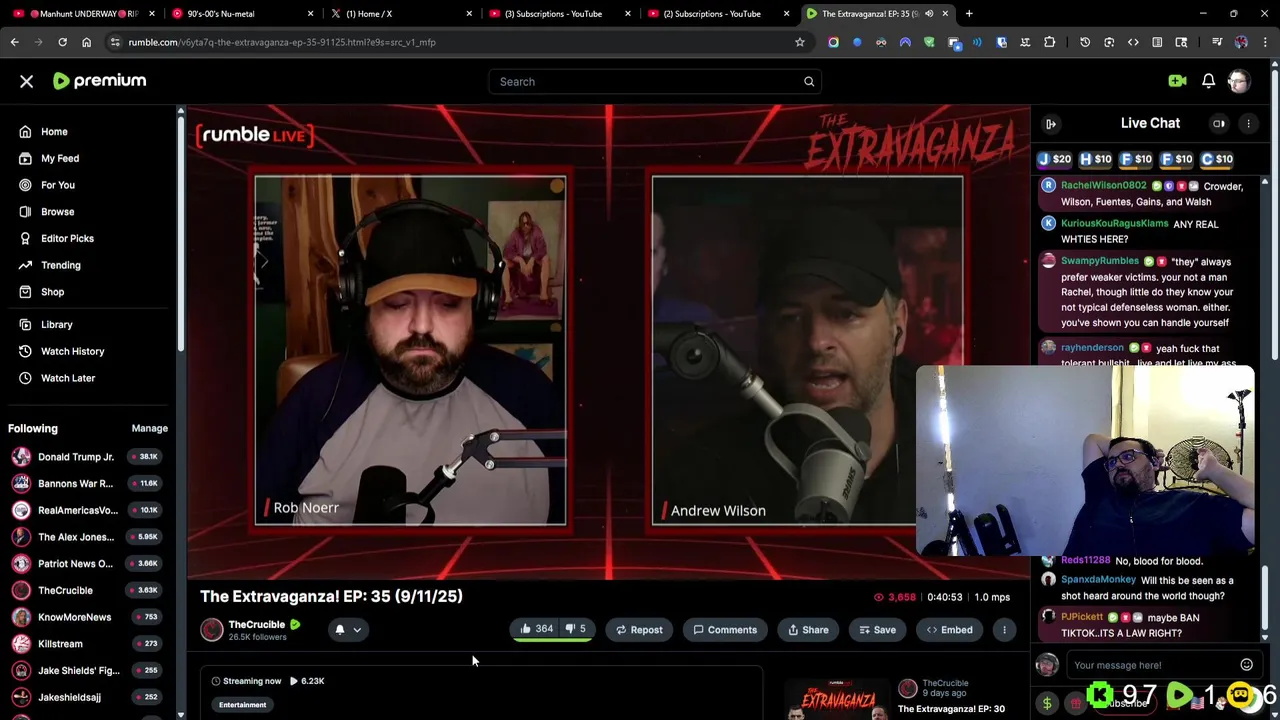Viewport: 1280px width, 720px height.
Task: Click the C $10 rant badge
Action: click(1217, 159)
